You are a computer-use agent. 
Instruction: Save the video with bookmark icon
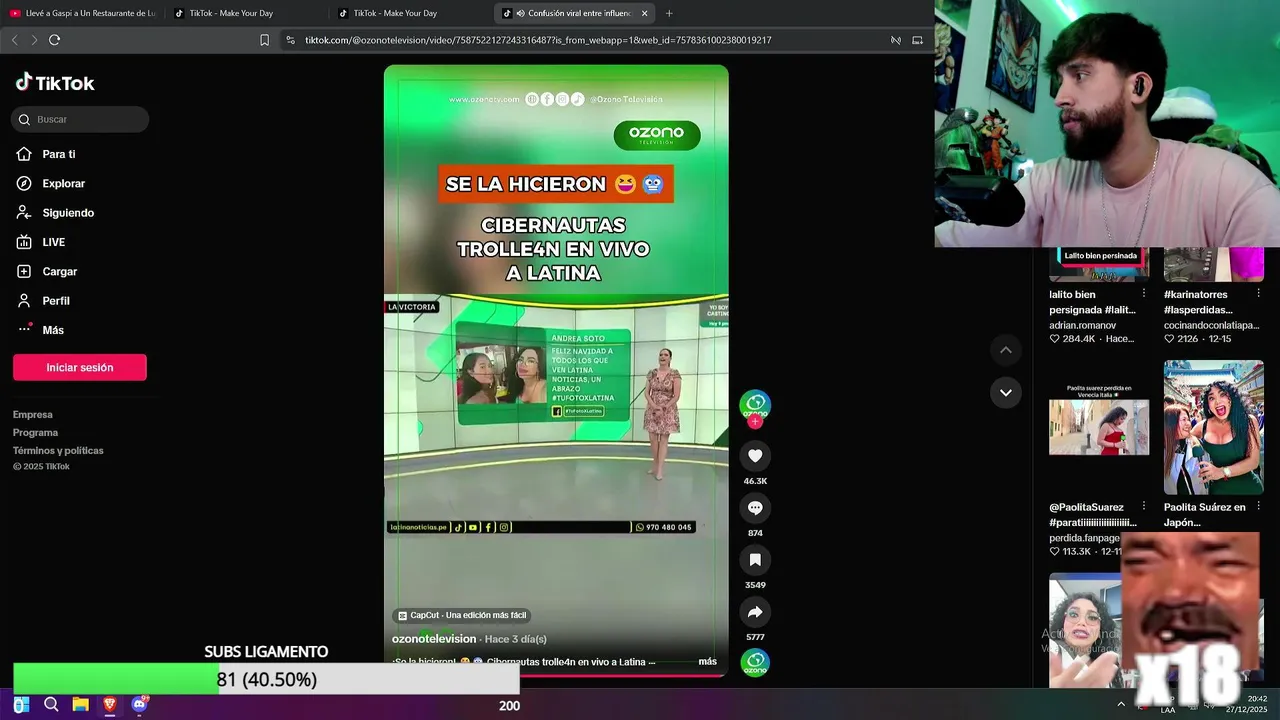tap(755, 560)
